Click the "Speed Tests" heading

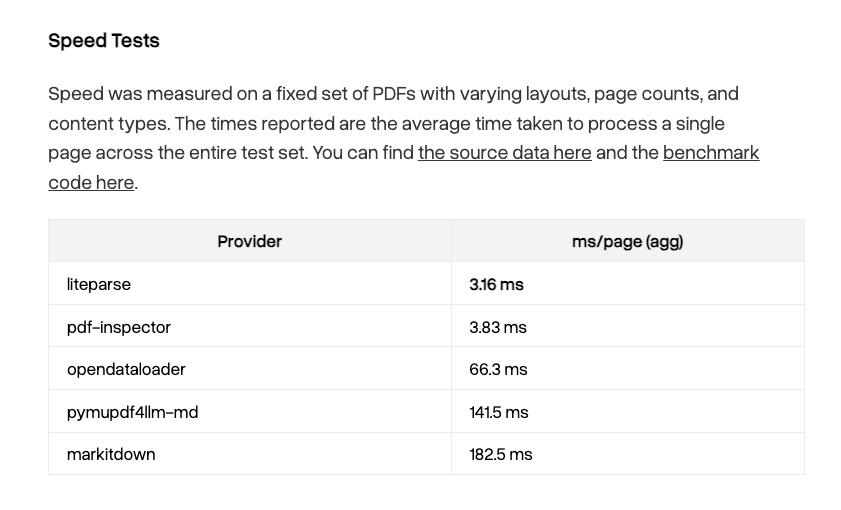tap(104, 41)
